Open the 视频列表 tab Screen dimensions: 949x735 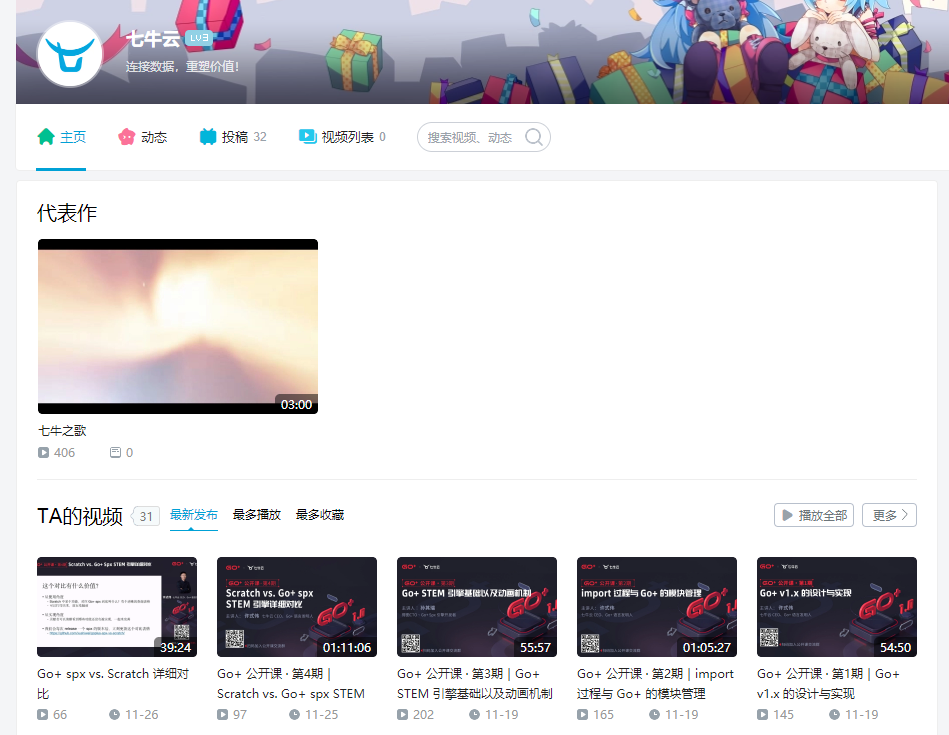[342, 137]
